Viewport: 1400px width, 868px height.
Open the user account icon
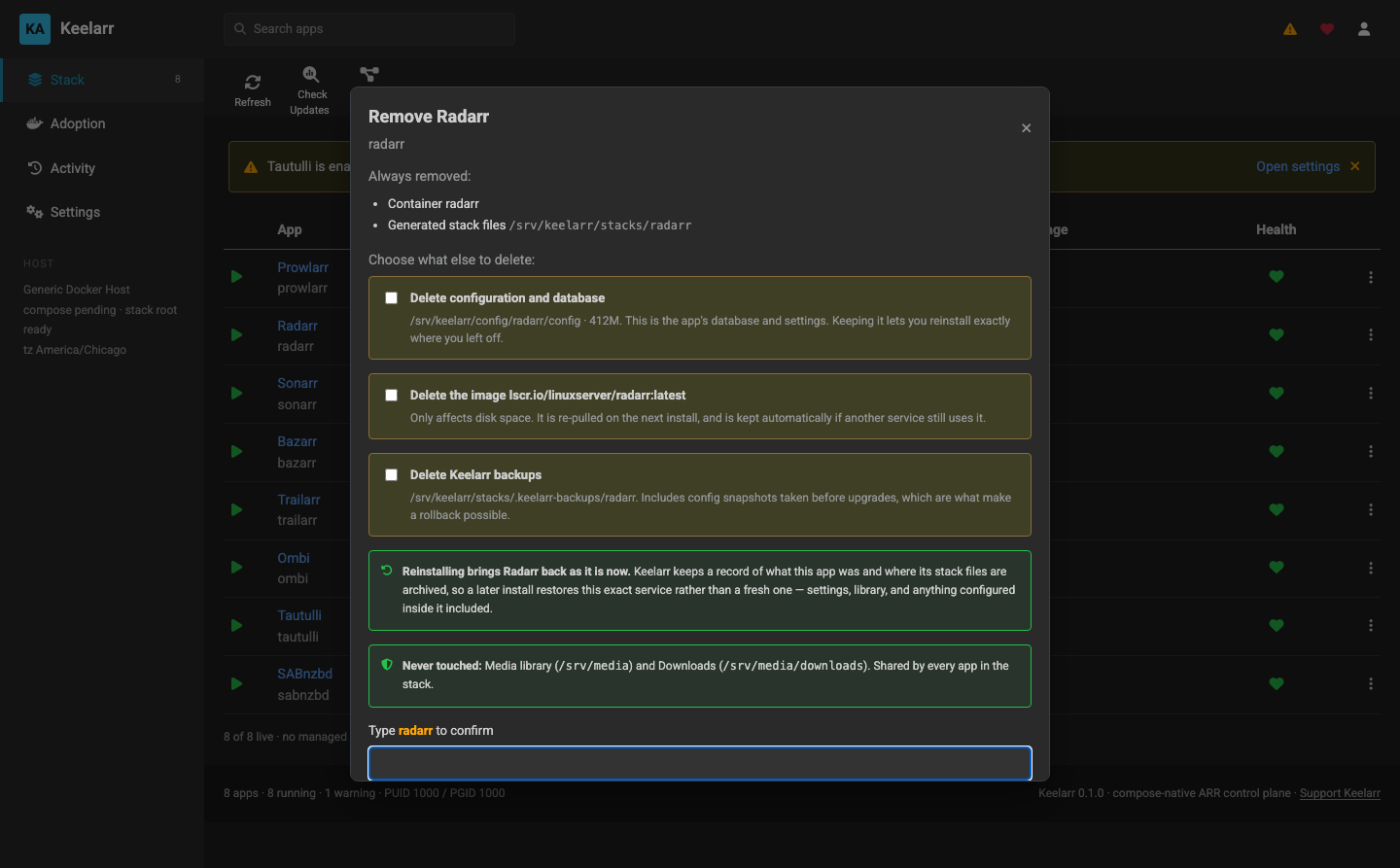coord(1364,29)
